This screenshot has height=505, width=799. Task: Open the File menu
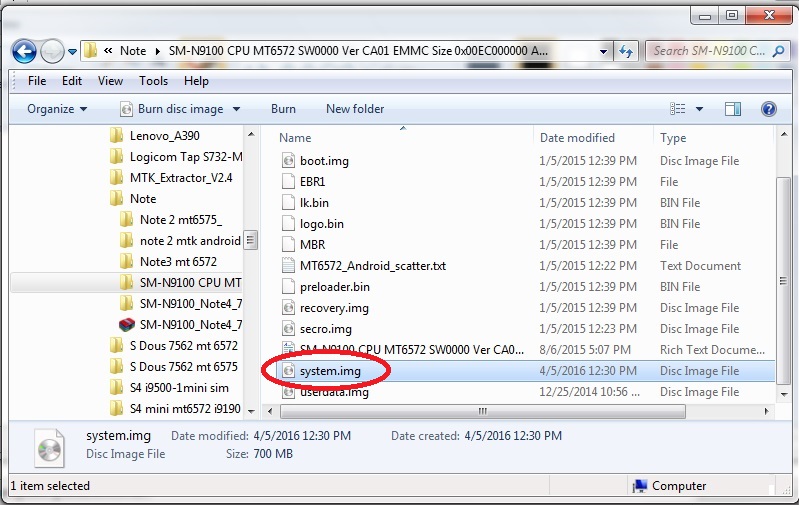37,81
